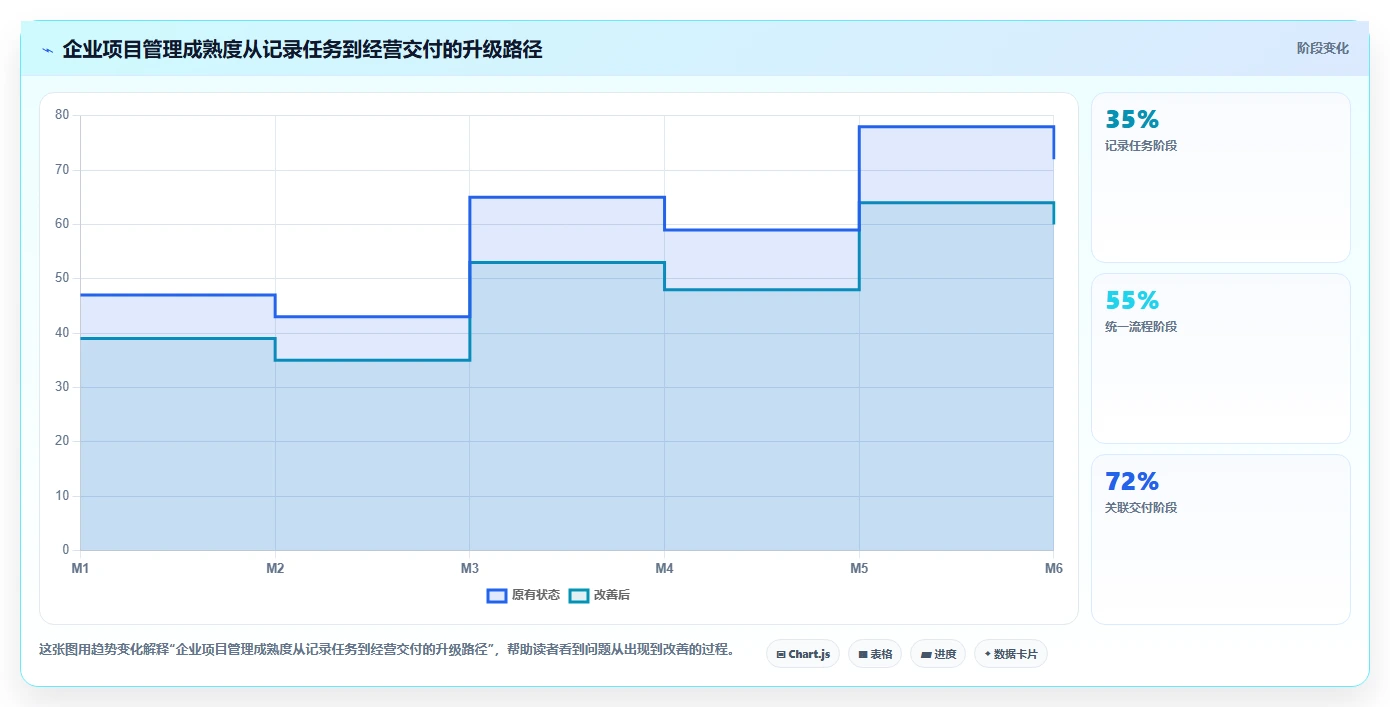The height and width of the screenshot is (707, 1390).
Task: Click the chart title 企业项目管理成熟度 heading
Action: [x=302, y=49]
